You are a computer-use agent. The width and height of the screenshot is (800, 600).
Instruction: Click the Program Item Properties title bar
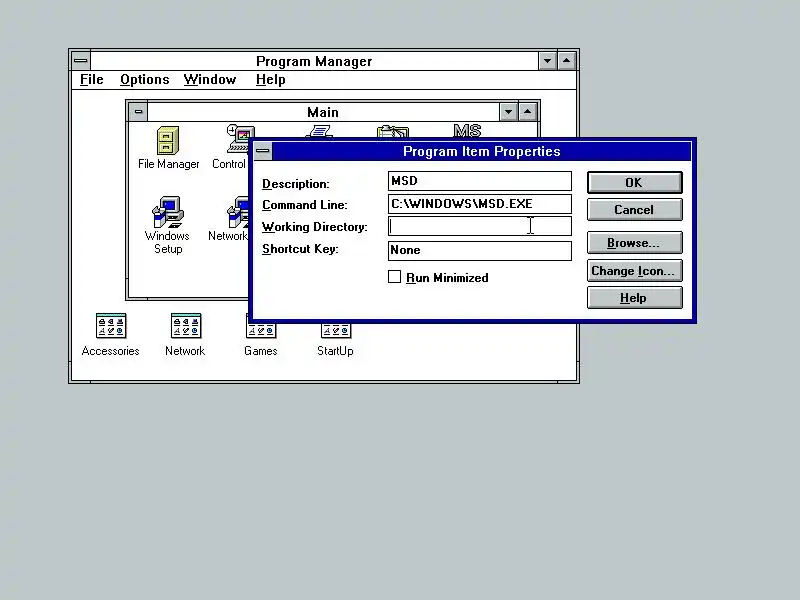click(x=482, y=151)
